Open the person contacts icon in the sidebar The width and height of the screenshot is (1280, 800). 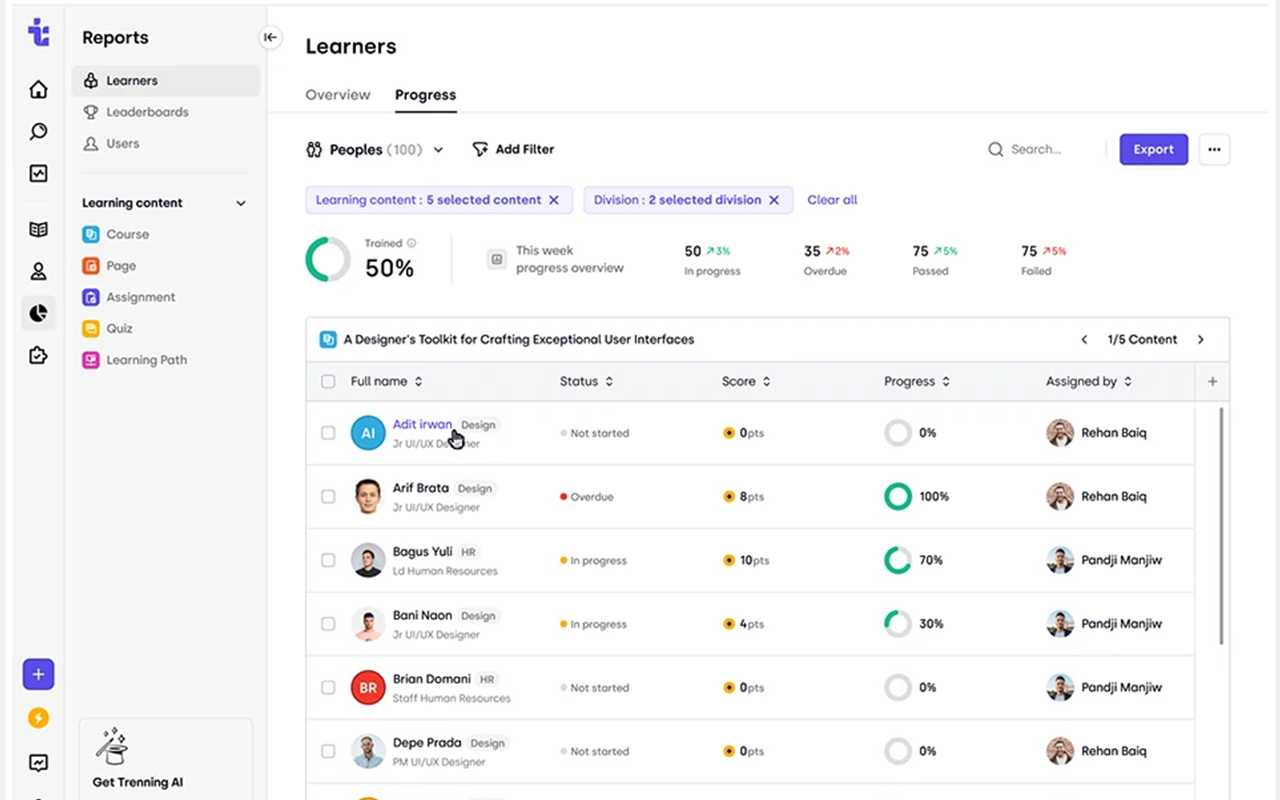[38, 270]
